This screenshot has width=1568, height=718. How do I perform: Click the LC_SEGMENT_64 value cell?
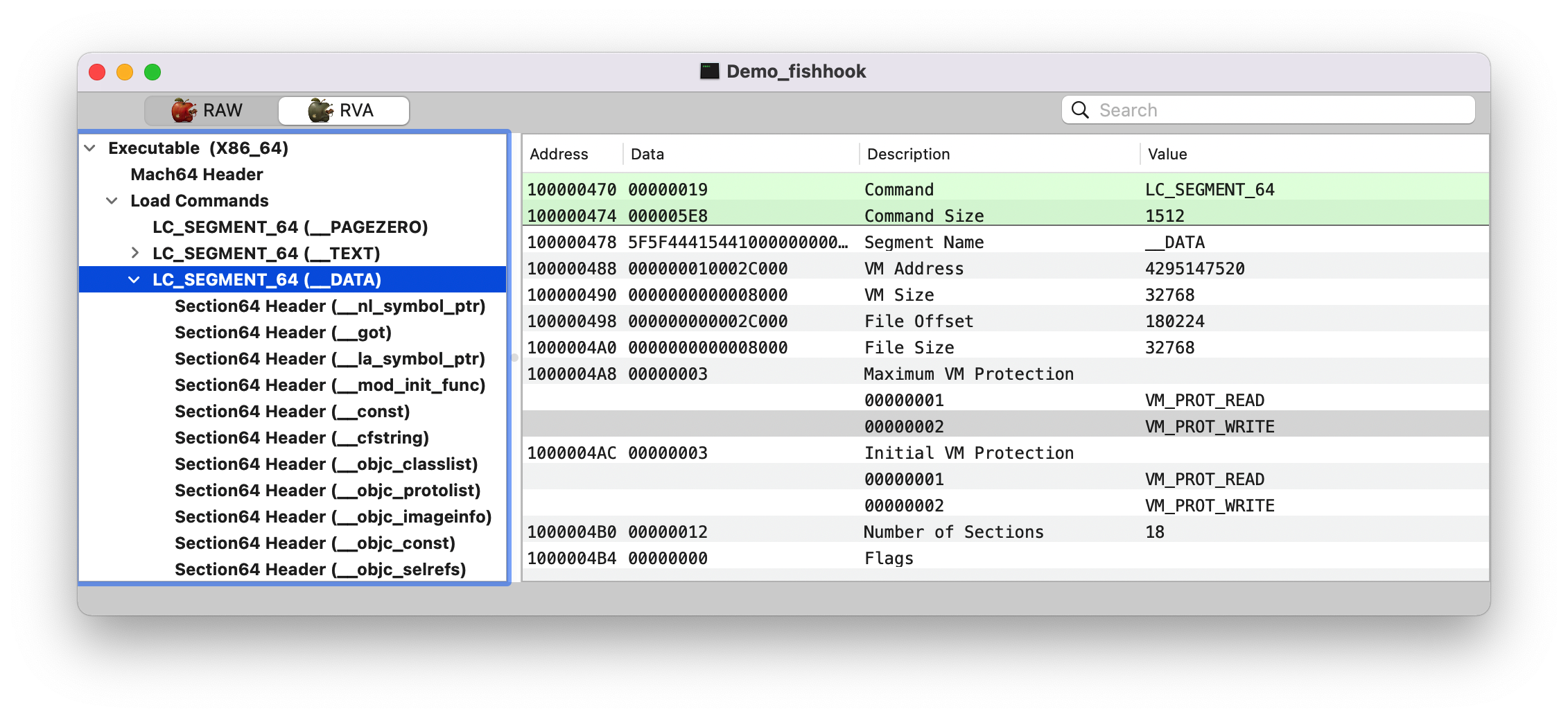click(1210, 190)
